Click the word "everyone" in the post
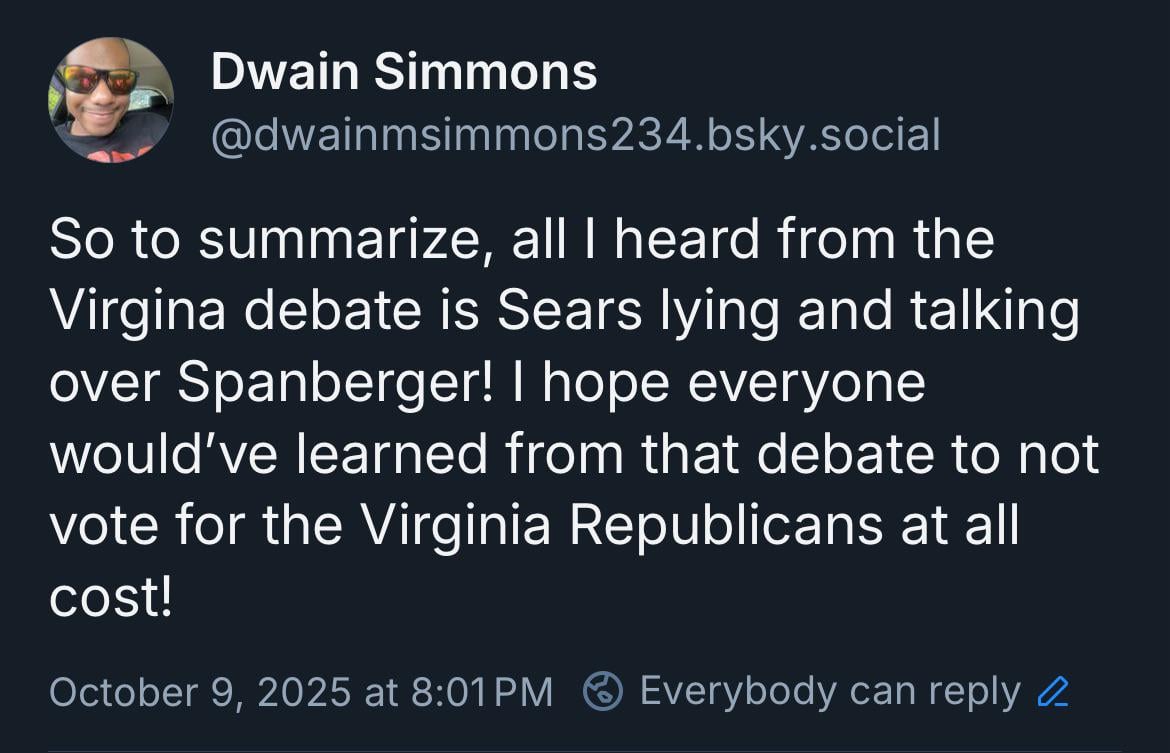Screen dimensions: 1170x753 (823, 384)
